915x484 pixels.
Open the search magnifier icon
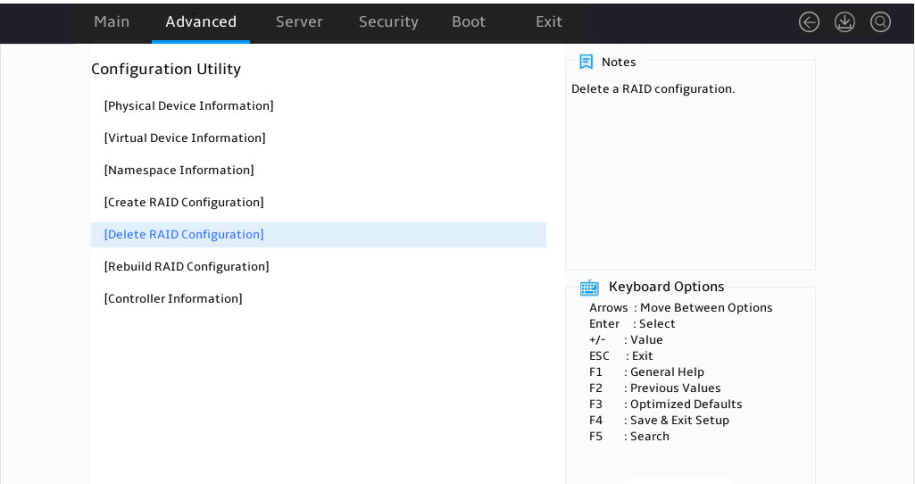(x=880, y=22)
